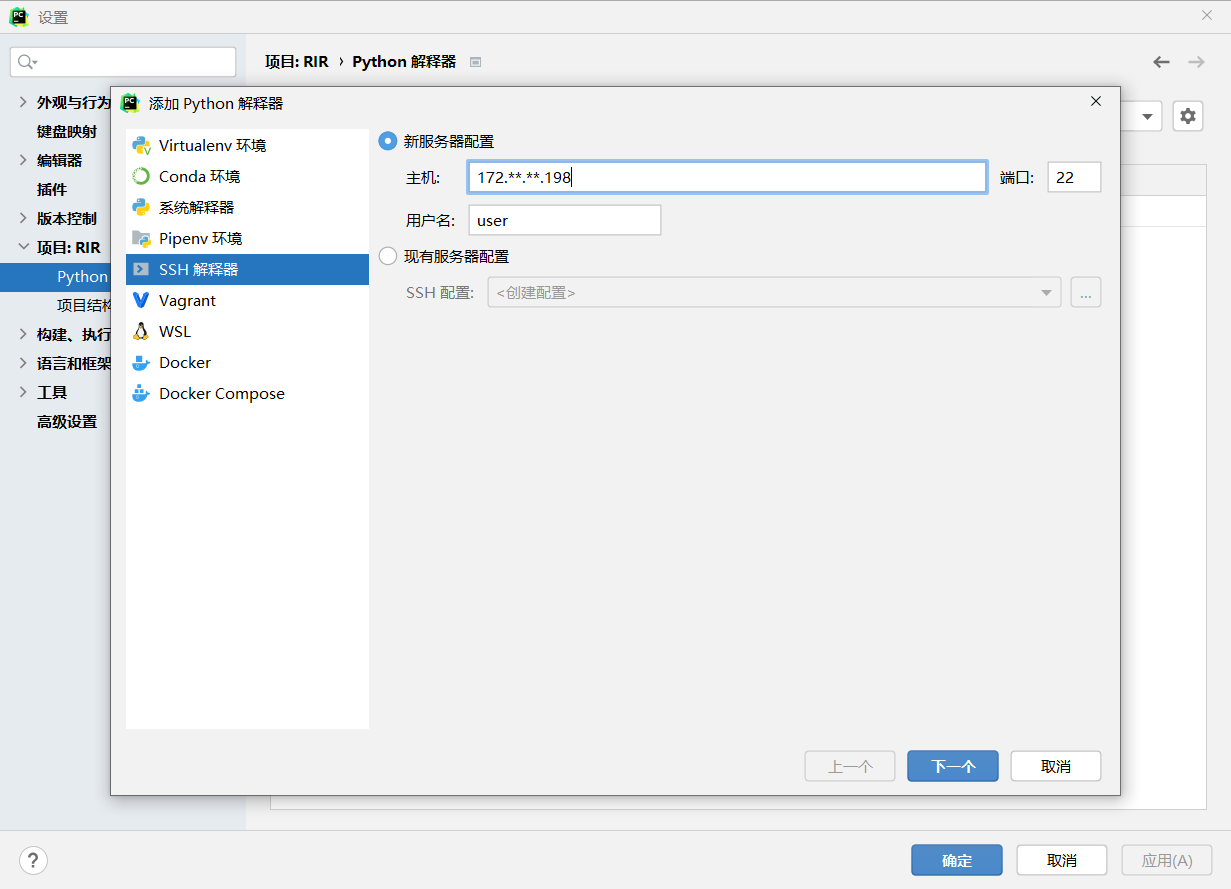The image size is (1231, 889).
Task: Click the Docker Compose icon
Action: tap(141, 393)
